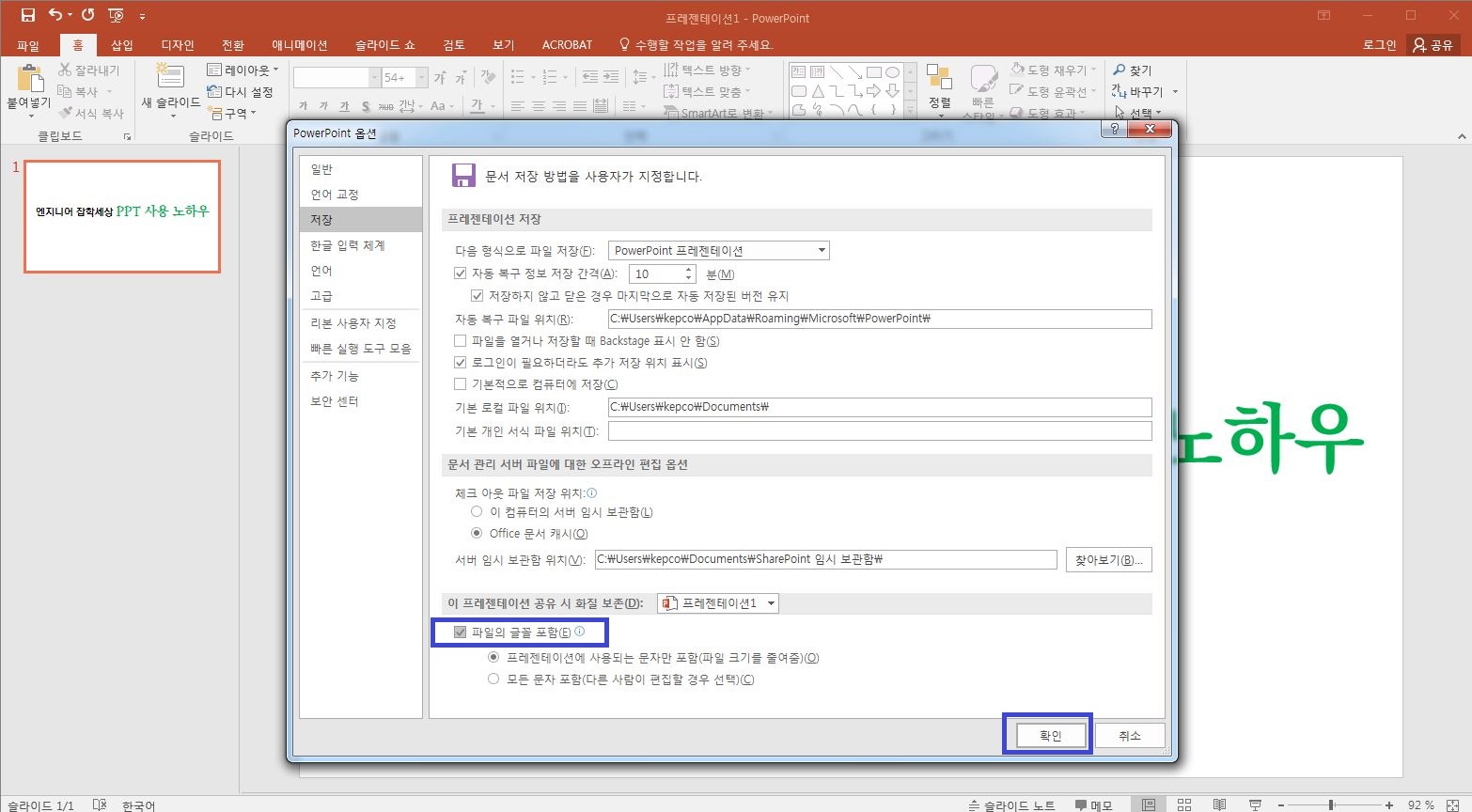Click the zoom slider handle in status bar
This screenshot has height=812, width=1472.
click(1331, 805)
